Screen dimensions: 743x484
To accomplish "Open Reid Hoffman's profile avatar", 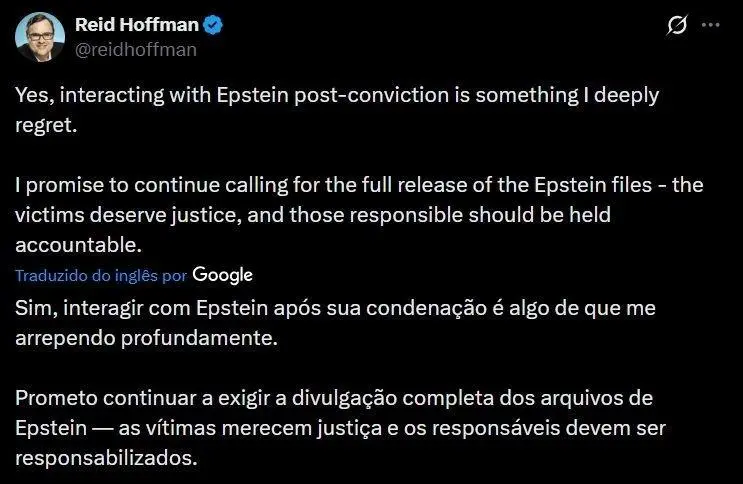I will coord(39,36).
